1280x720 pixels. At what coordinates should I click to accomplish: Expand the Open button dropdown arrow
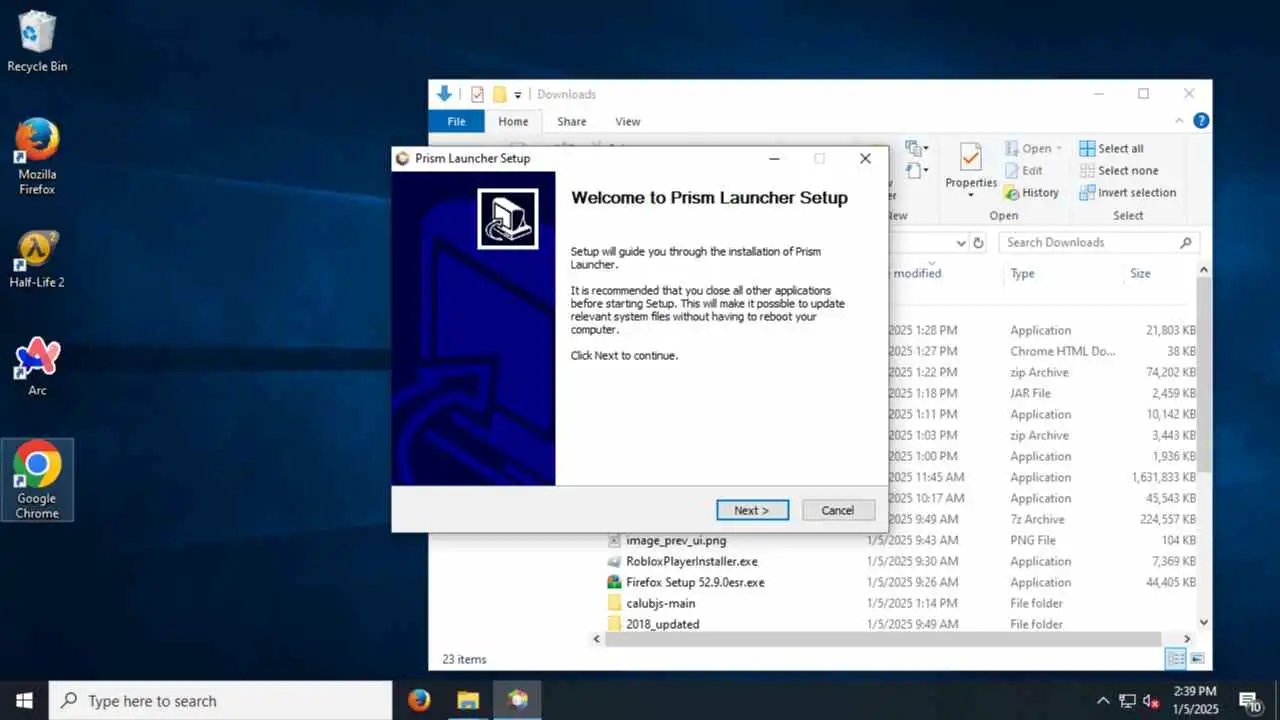tap(1059, 148)
